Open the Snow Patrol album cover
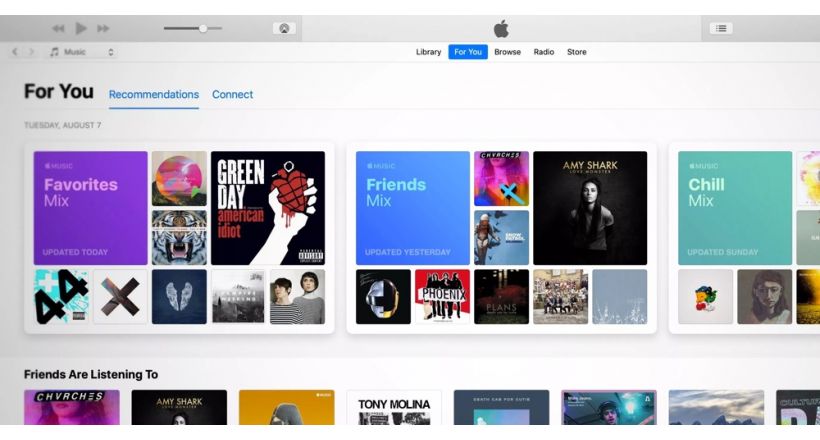The width and height of the screenshot is (820, 440). (x=502, y=238)
